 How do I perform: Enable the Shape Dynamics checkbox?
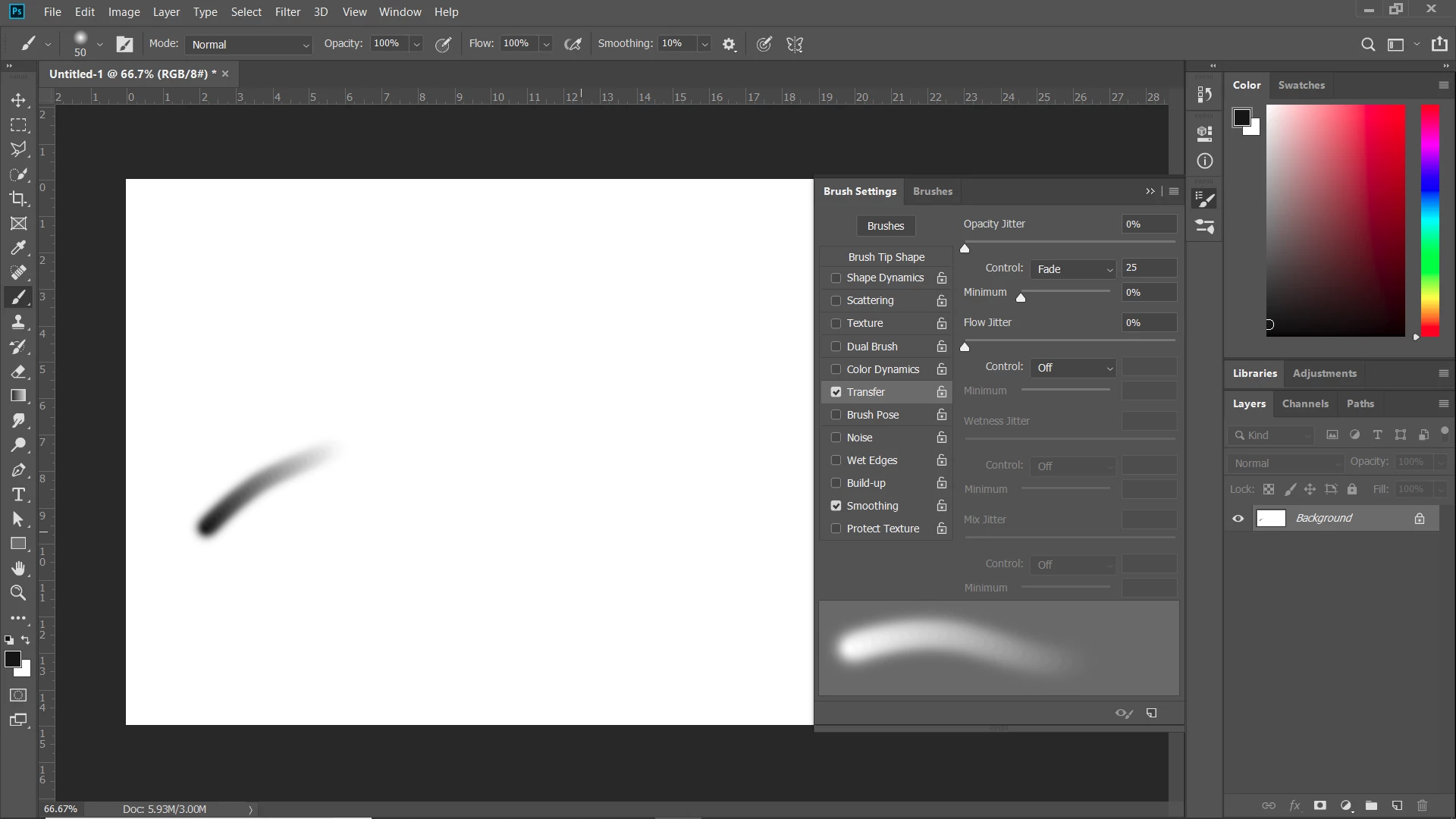click(836, 278)
